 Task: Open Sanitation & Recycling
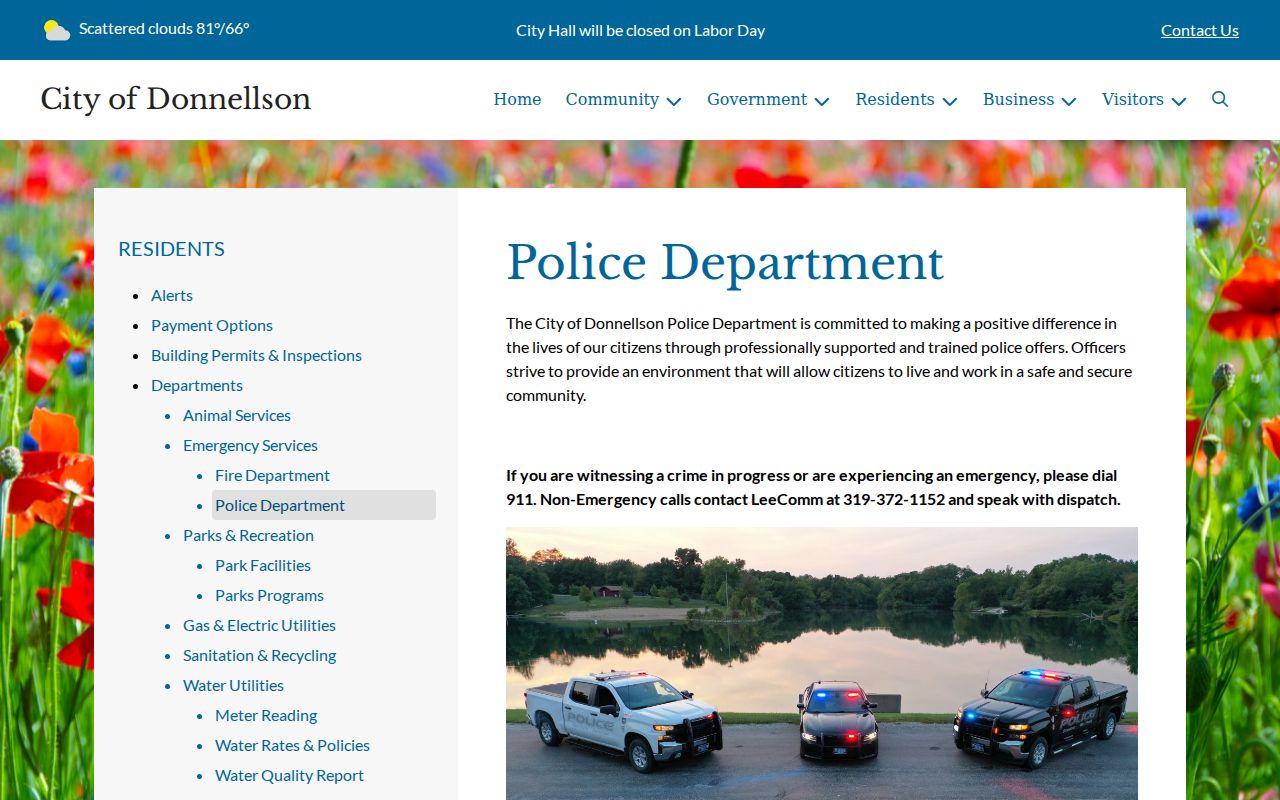coord(259,655)
